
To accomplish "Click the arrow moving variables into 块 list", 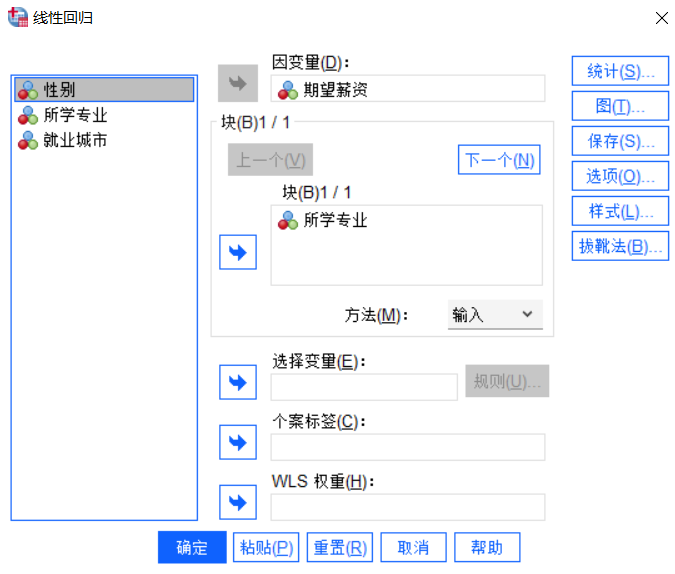I will tap(238, 252).
